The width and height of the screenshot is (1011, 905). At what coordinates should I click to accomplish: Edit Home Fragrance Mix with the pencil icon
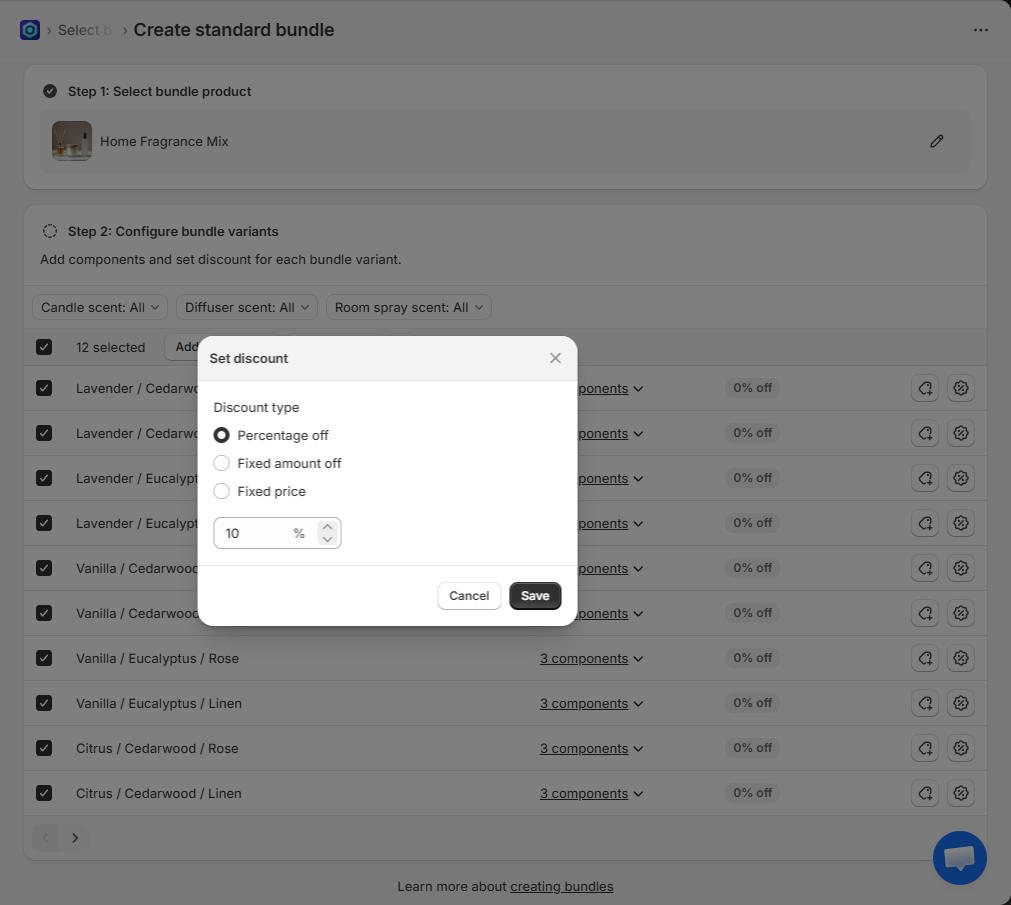936,141
